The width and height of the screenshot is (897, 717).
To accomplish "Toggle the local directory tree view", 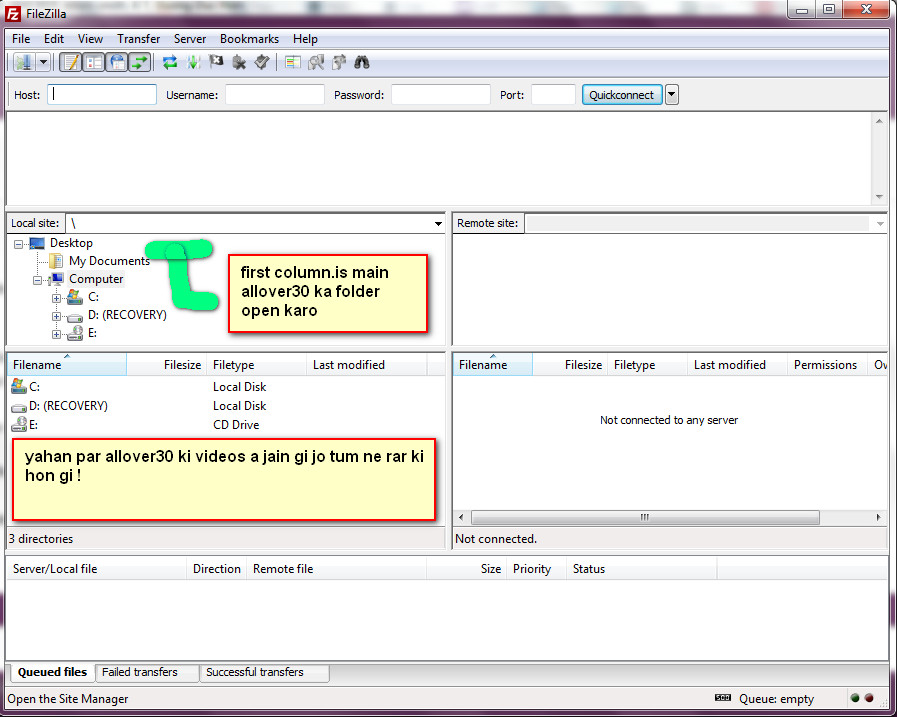I will [94, 62].
